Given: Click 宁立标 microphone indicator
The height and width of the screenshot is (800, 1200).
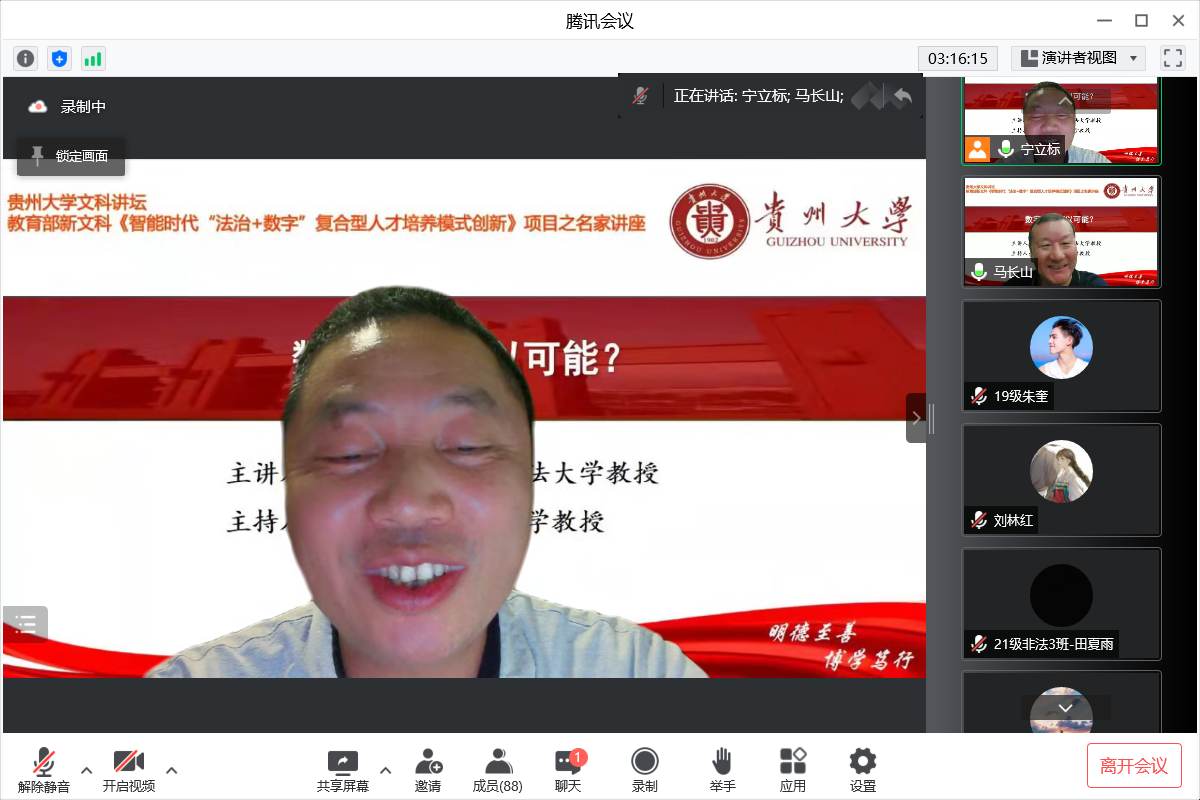Looking at the screenshot, I should click(x=1005, y=149).
